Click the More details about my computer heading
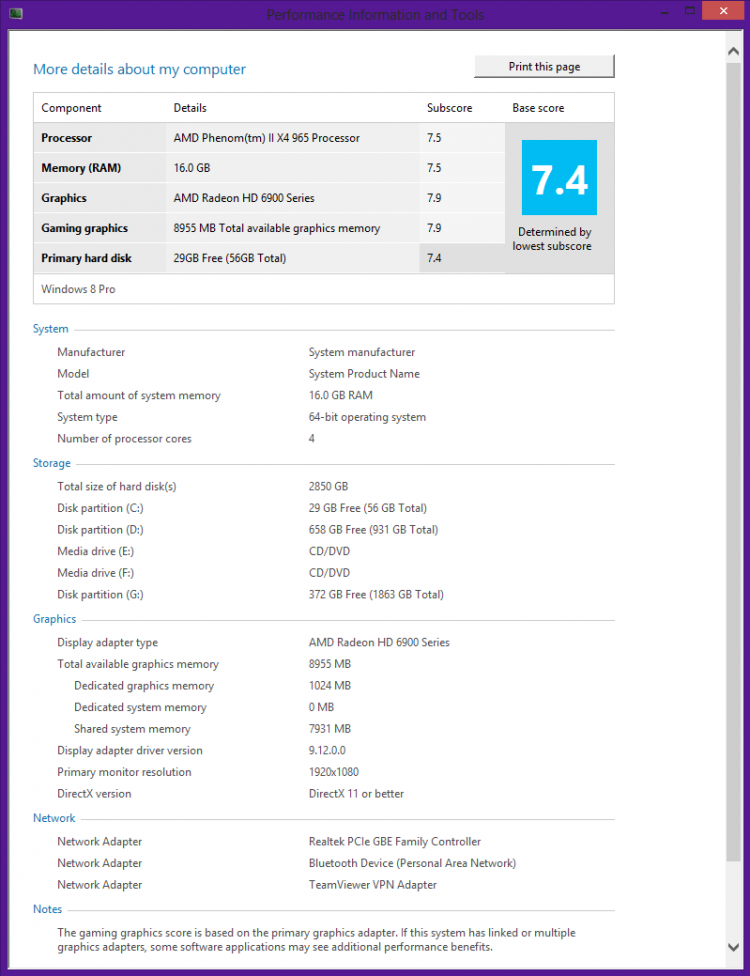 [x=139, y=69]
